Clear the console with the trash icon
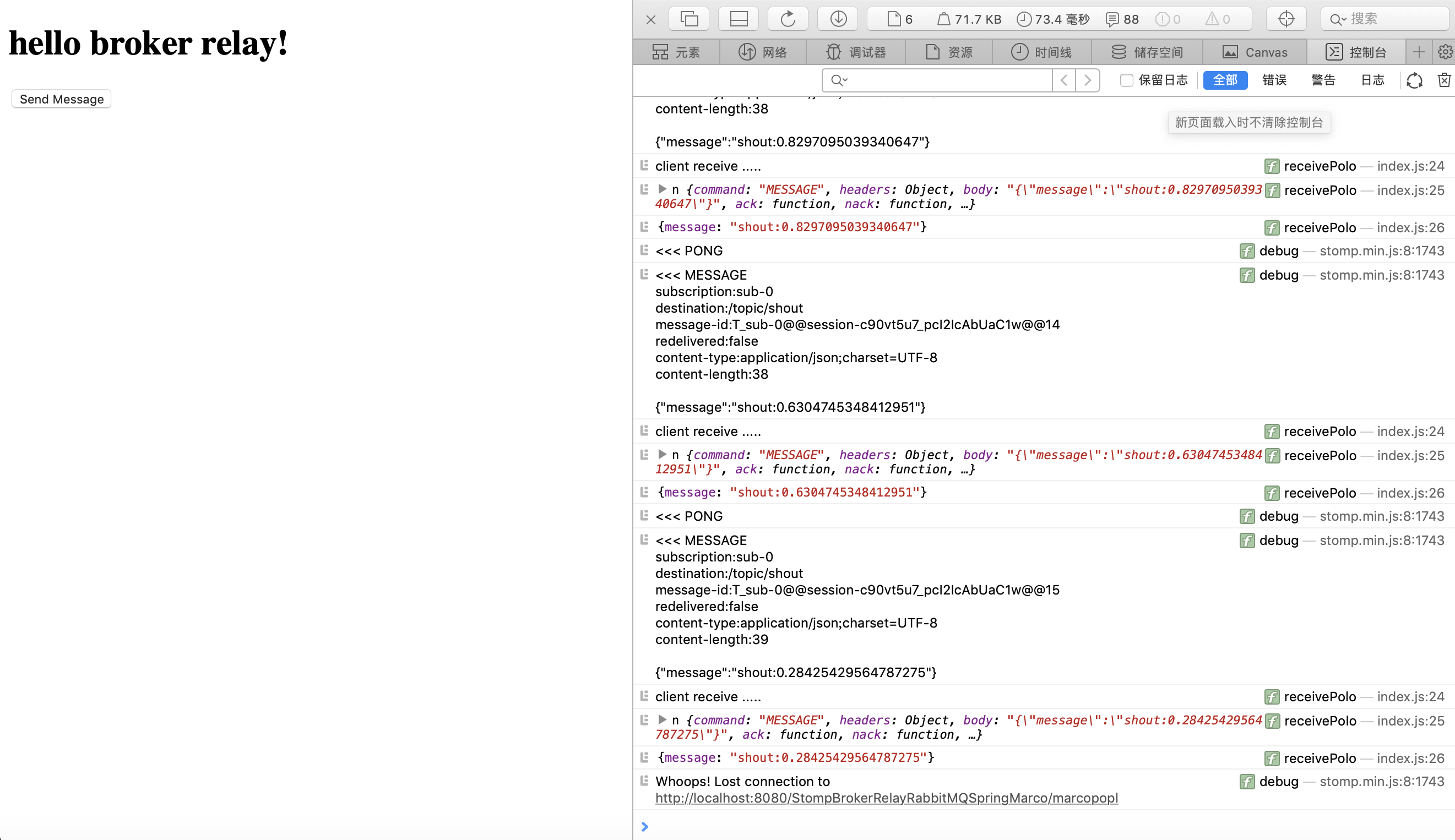Viewport: 1455px width, 840px height. pos(1444,80)
